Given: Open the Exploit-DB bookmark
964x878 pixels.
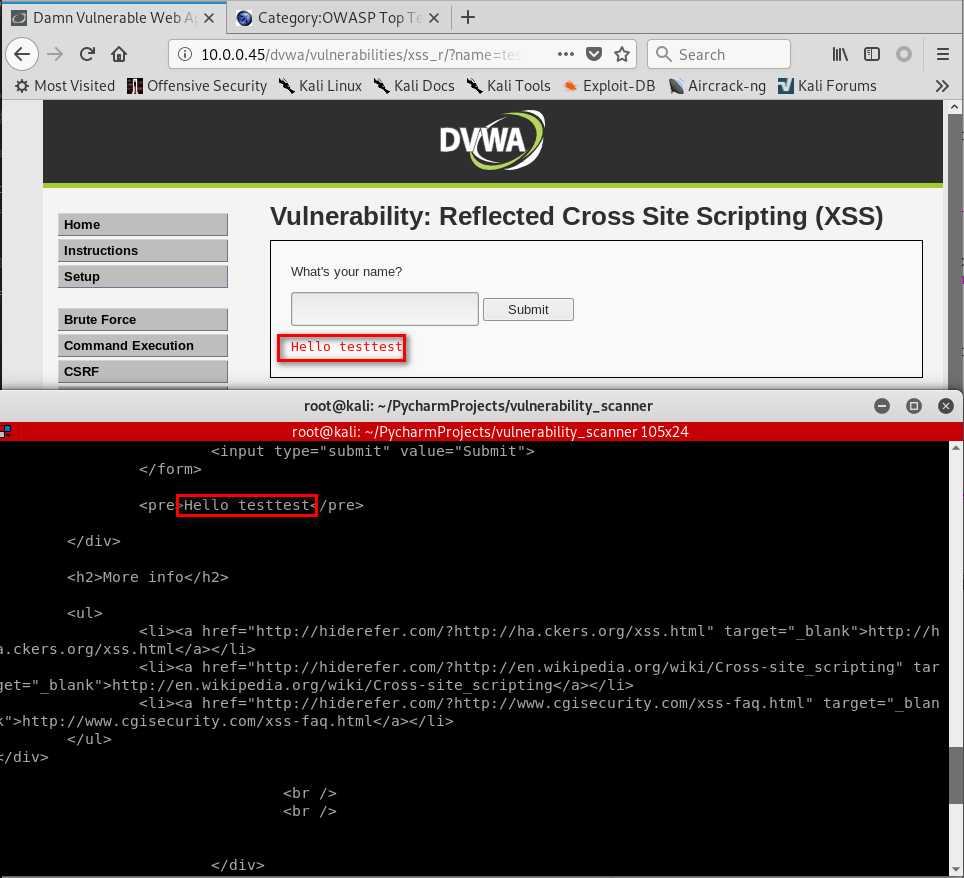Looking at the screenshot, I should click(x=610, y=86).
